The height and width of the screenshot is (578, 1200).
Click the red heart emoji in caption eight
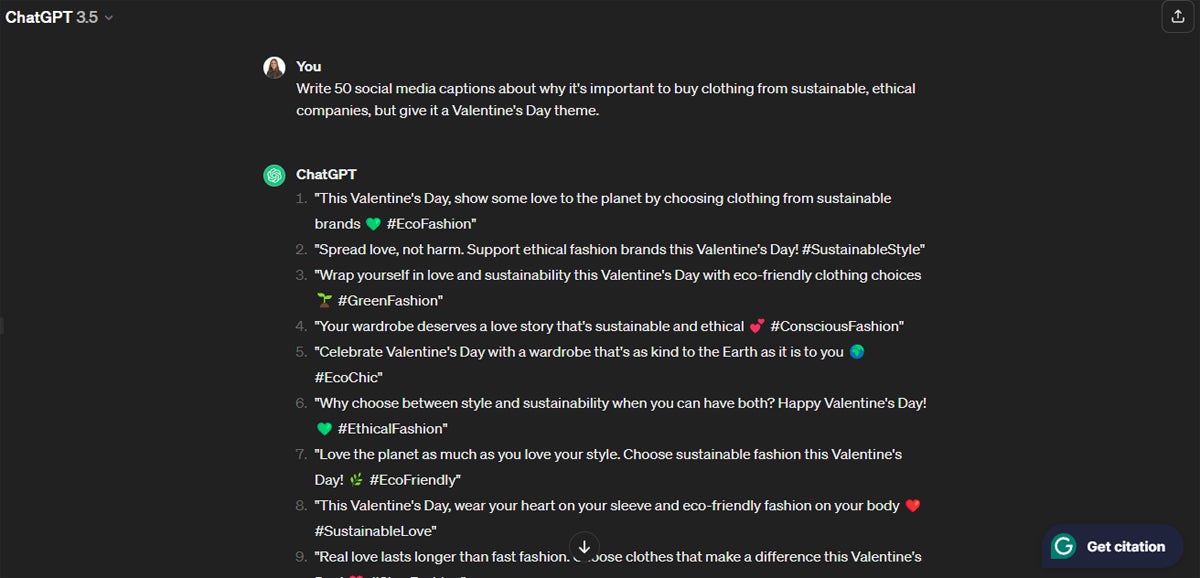tap(912, 505)
